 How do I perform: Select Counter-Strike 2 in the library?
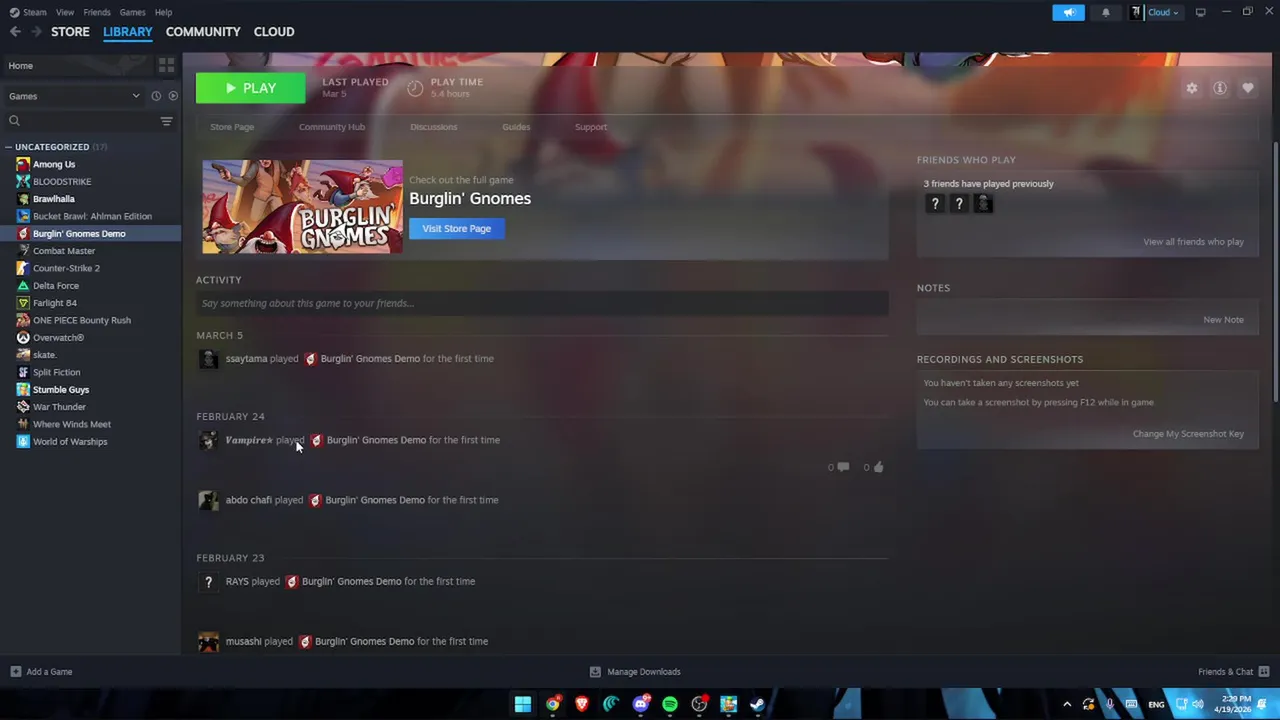click(66, 268)
